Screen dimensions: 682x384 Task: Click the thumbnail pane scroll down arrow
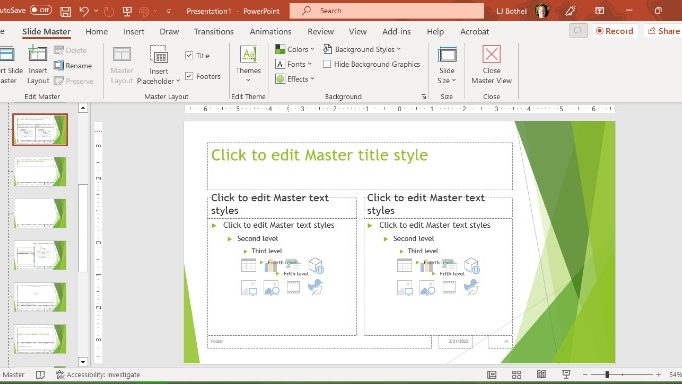tap(83, 361)
